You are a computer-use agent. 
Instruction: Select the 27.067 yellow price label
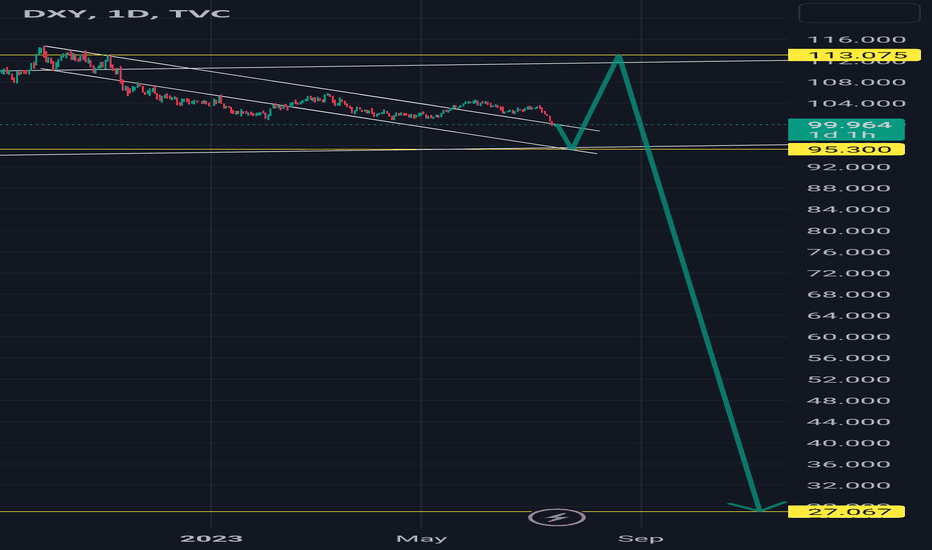(x=846, y=511)
